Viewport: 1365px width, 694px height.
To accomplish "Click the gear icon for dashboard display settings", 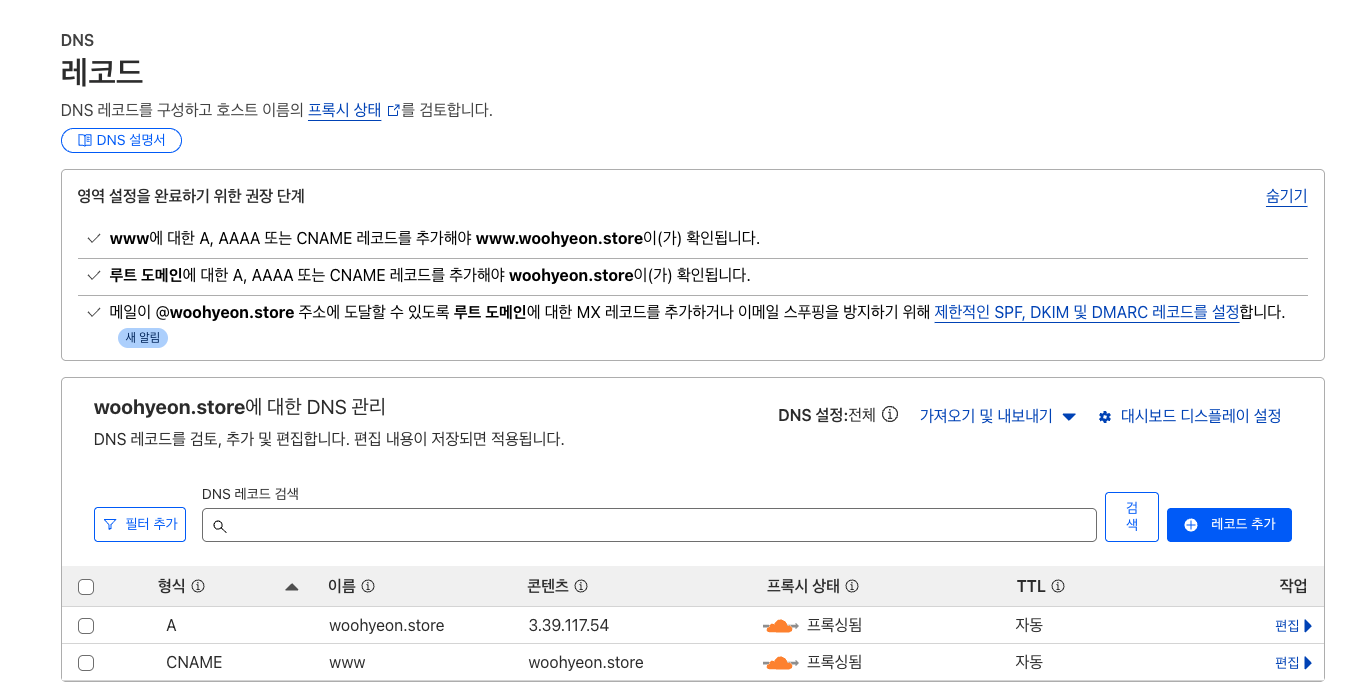I will coord(1105,417).
